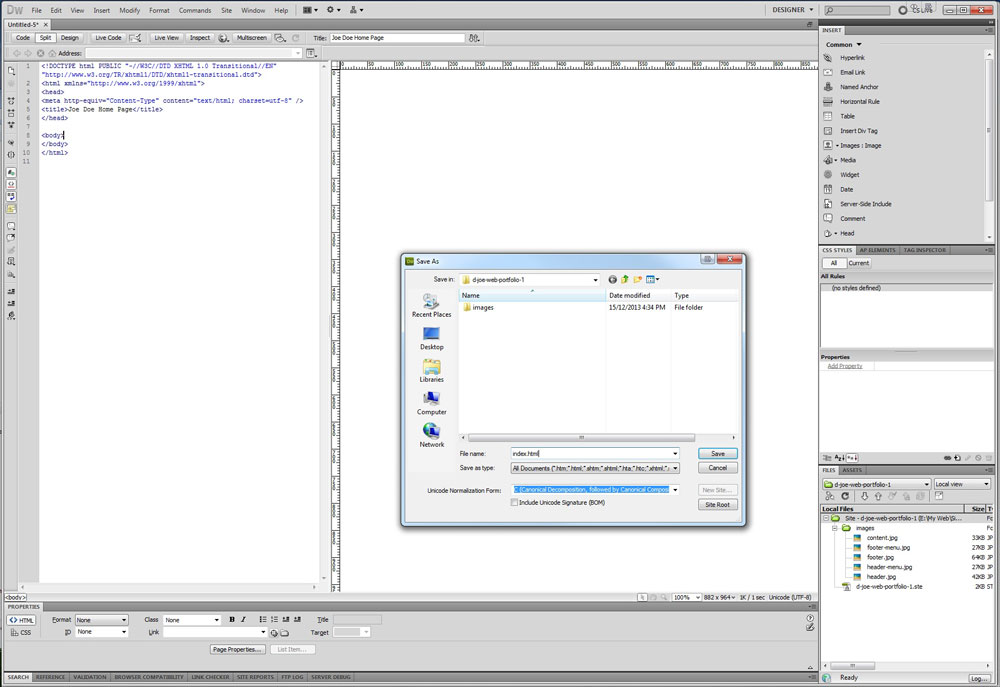Switch to the Assets tab
This screenshot has height=687, width=1000.
[852, 470]
